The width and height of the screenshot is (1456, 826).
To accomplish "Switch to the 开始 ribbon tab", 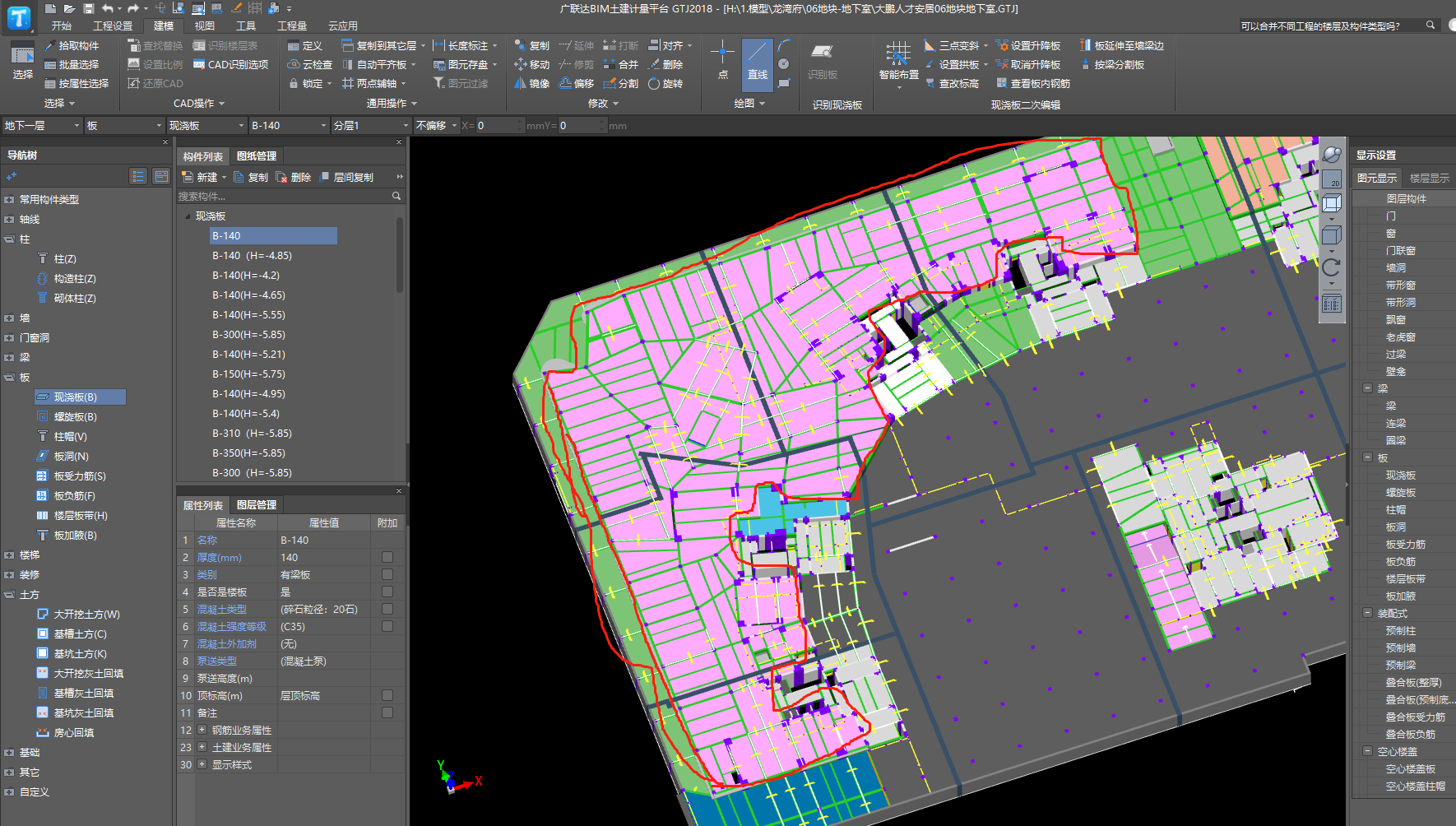I will pyautogui.click(x=62, y=26).
